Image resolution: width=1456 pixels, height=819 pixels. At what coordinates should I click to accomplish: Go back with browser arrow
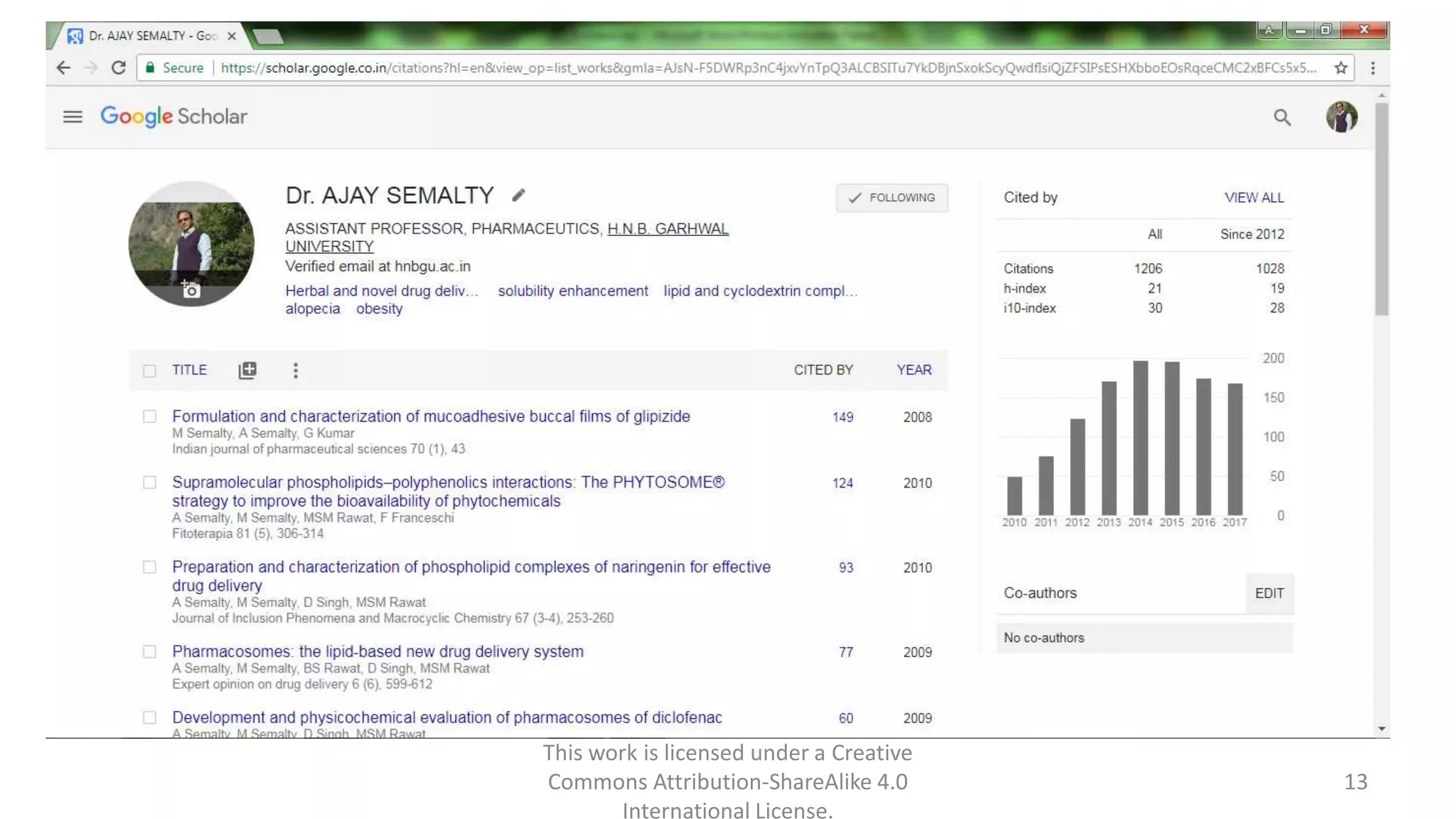(x=63, y=68)
